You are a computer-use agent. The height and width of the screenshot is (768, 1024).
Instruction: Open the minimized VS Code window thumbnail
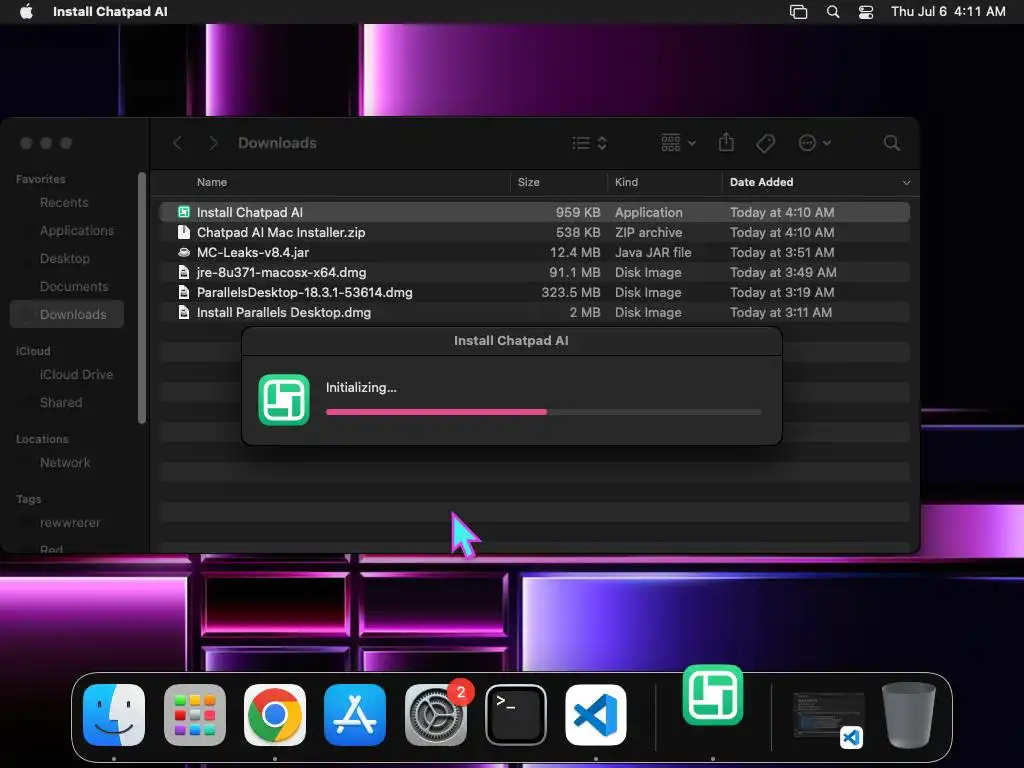point(828,719)
